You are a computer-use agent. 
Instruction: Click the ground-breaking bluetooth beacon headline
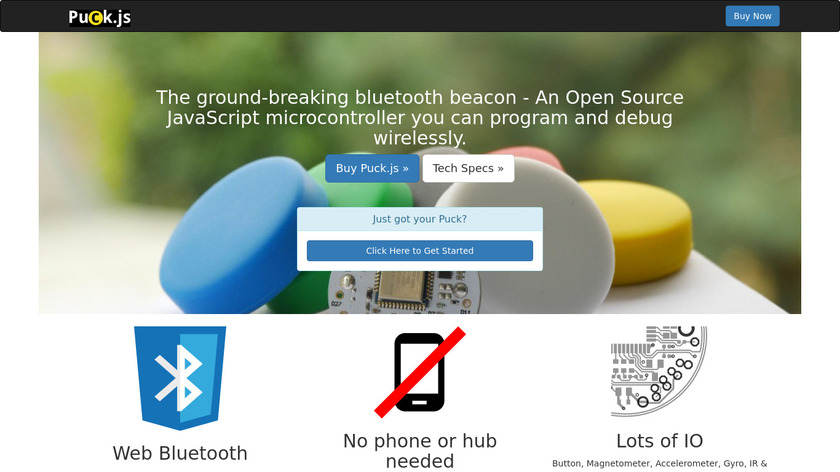pos(419,117)
